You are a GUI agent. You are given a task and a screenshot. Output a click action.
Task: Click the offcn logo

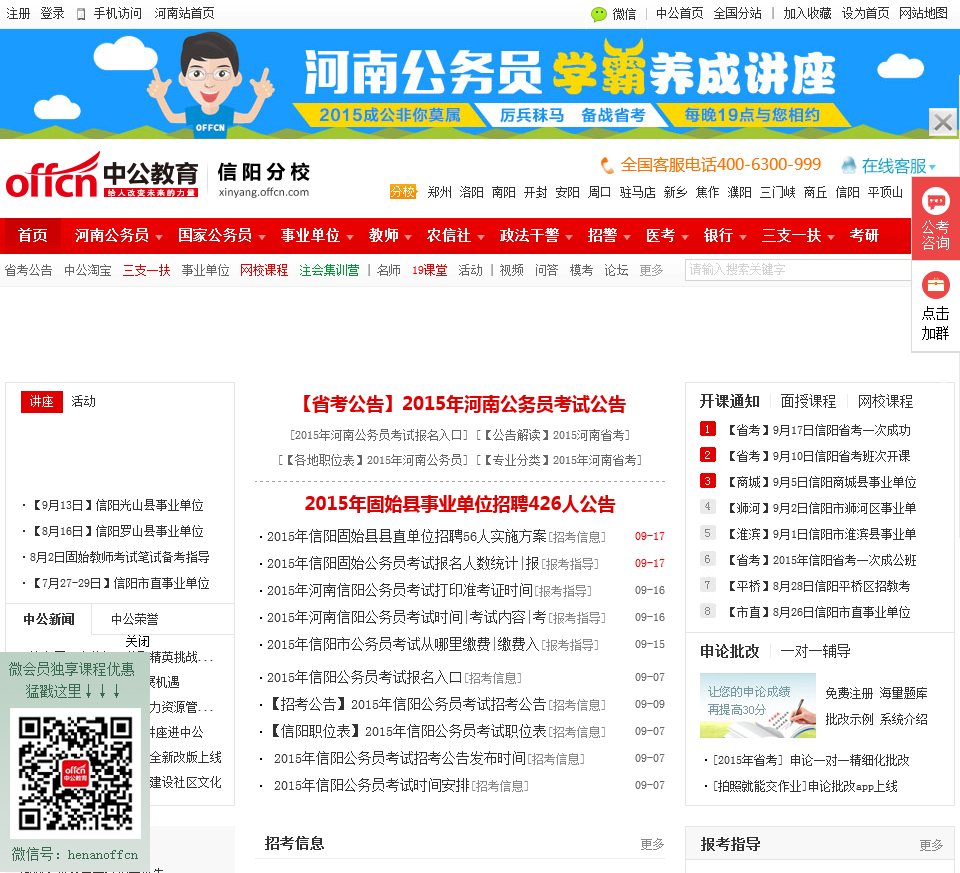click(x=102, y=176)
